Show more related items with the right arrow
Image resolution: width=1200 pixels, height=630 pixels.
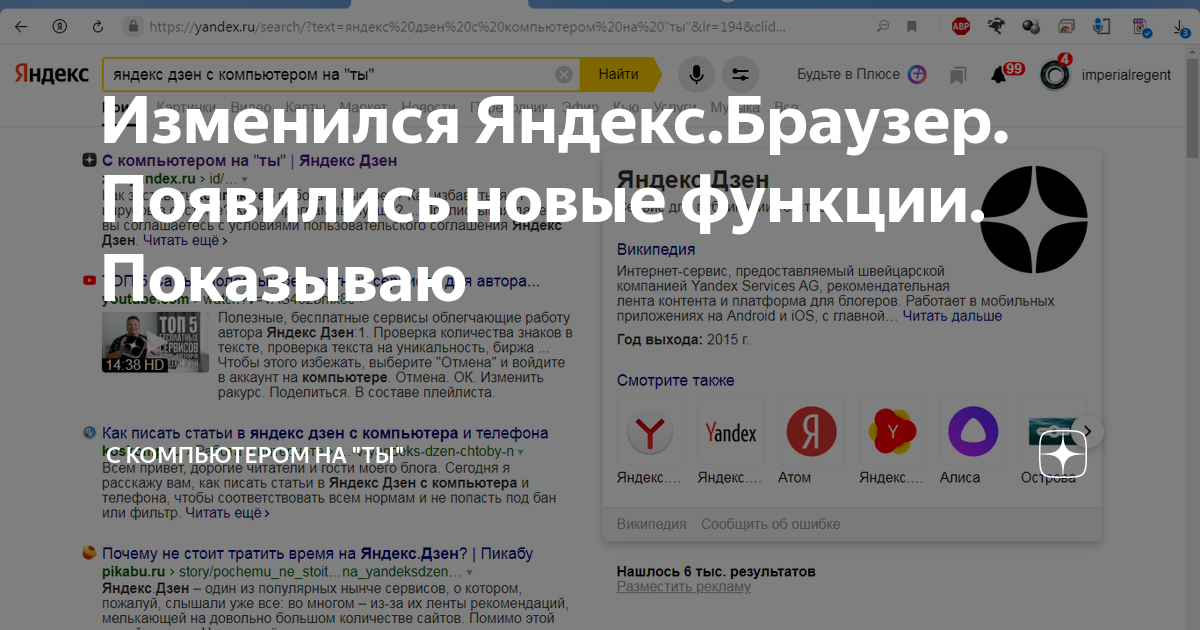[1089, 432]
